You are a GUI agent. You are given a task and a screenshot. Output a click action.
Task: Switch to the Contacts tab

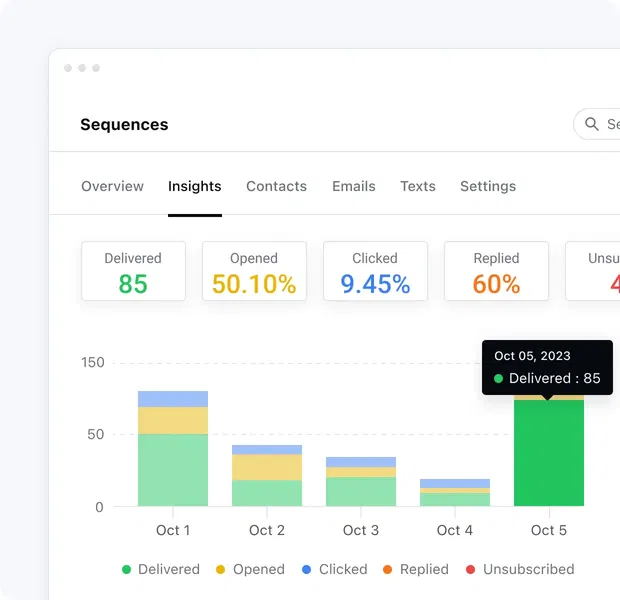pyautogui.click(x=276, y=186)
